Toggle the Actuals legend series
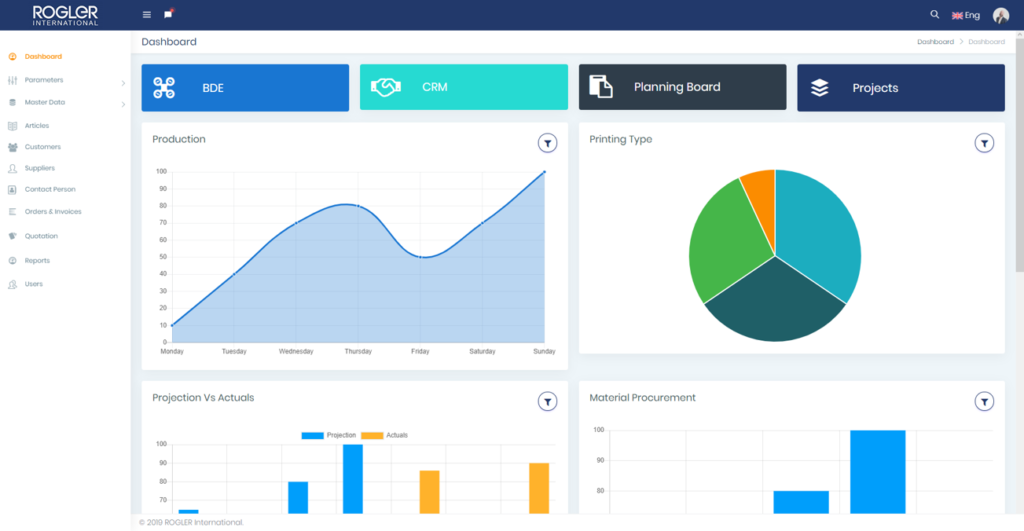Image resolution: width=1024 pixels, height=531 pixels. [385, 435]
